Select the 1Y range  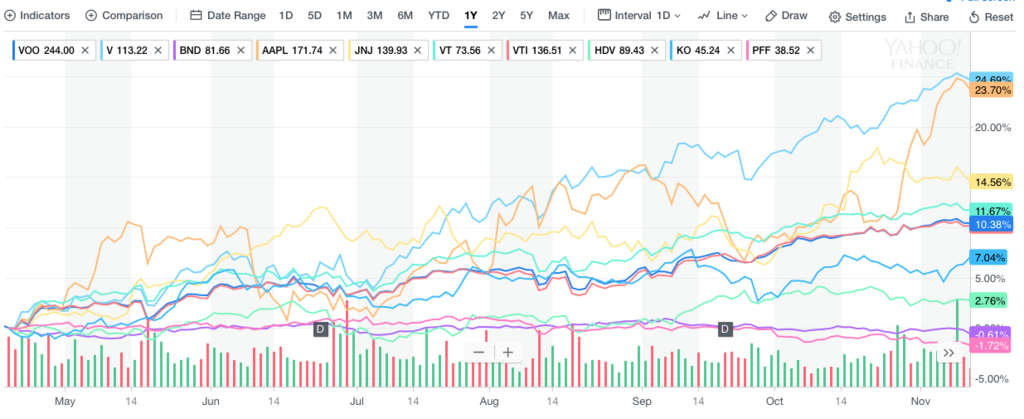click(x=471, y=15)
